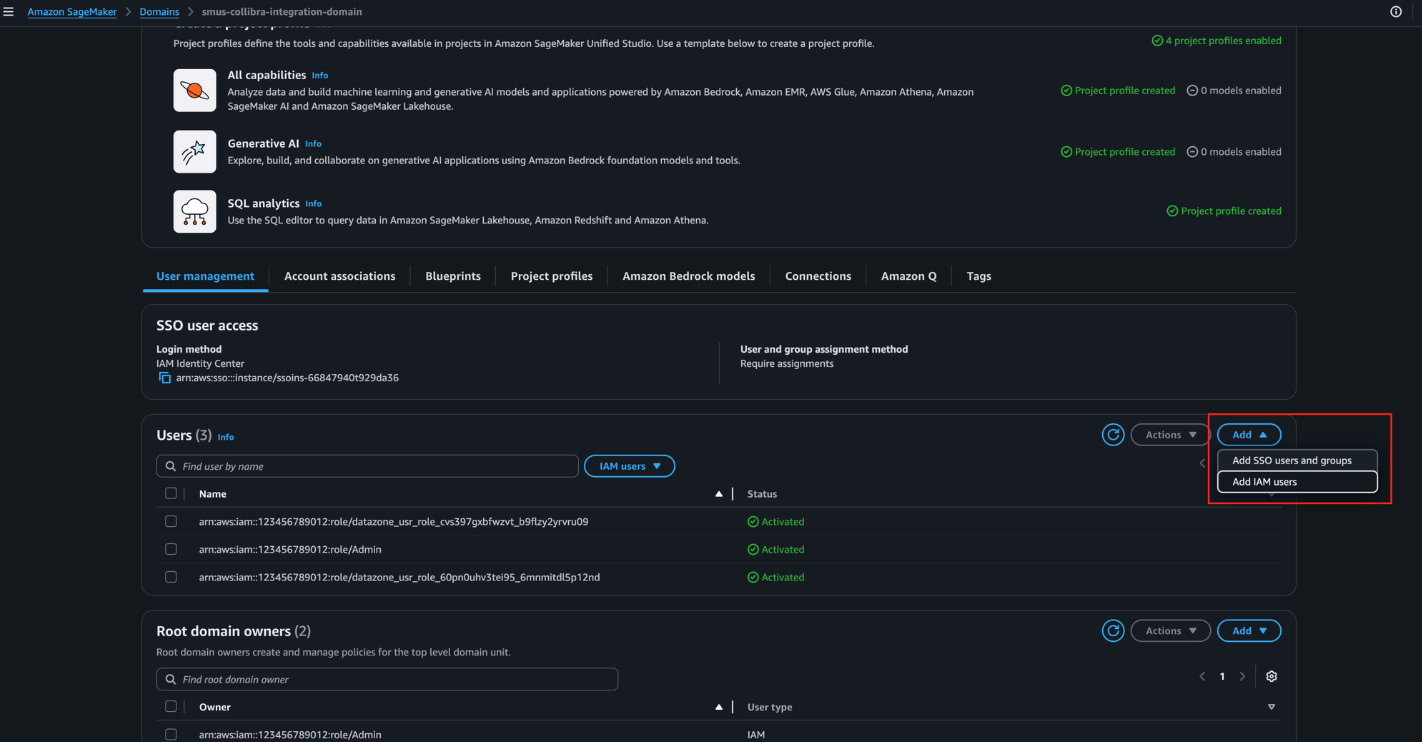Screen dimensions: 1422x742
Task: Click Project profile created text for All capabilities
Action: point(1125,91)
